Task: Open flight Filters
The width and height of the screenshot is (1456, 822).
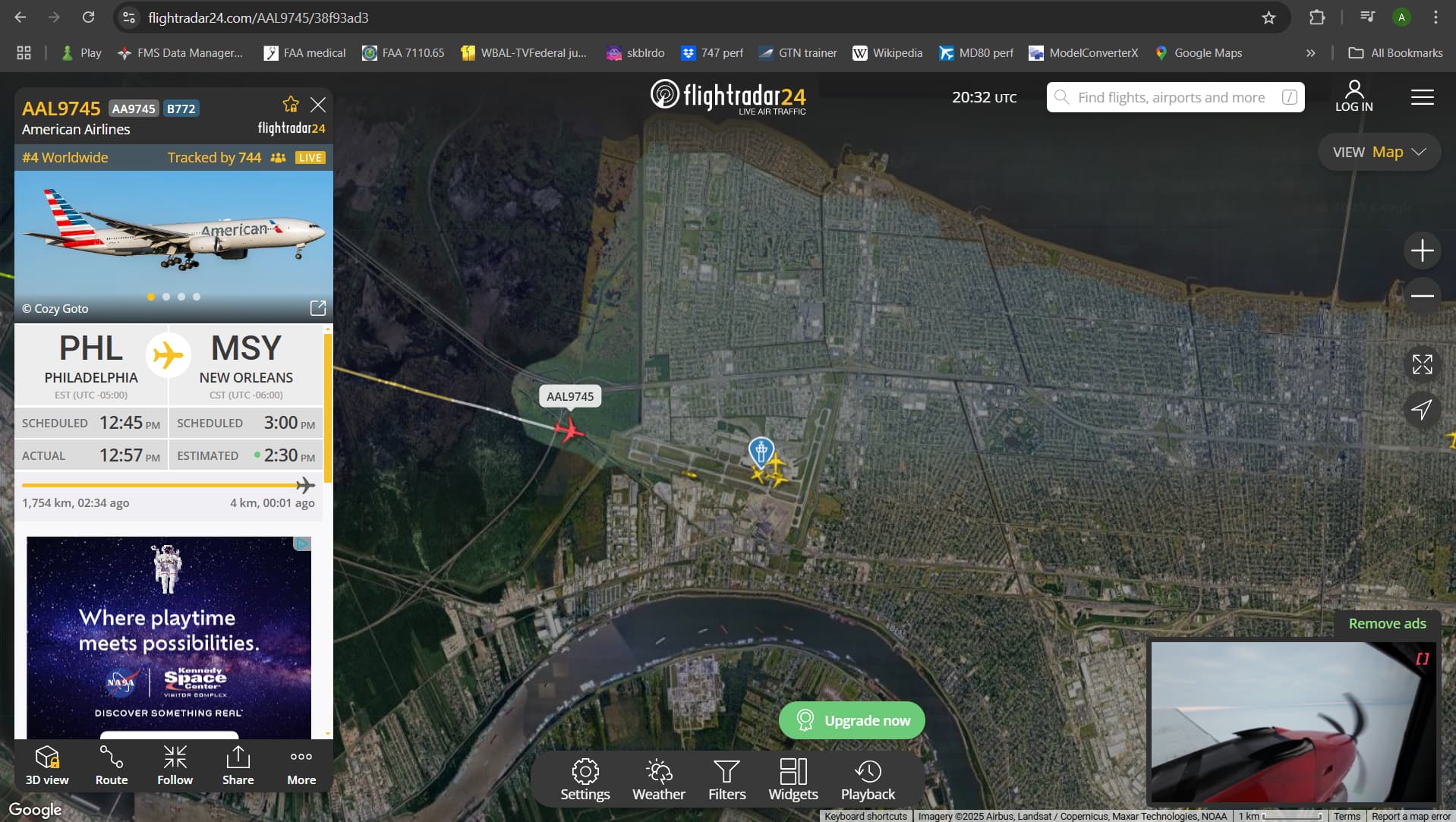Action: [x=726, y=779]
